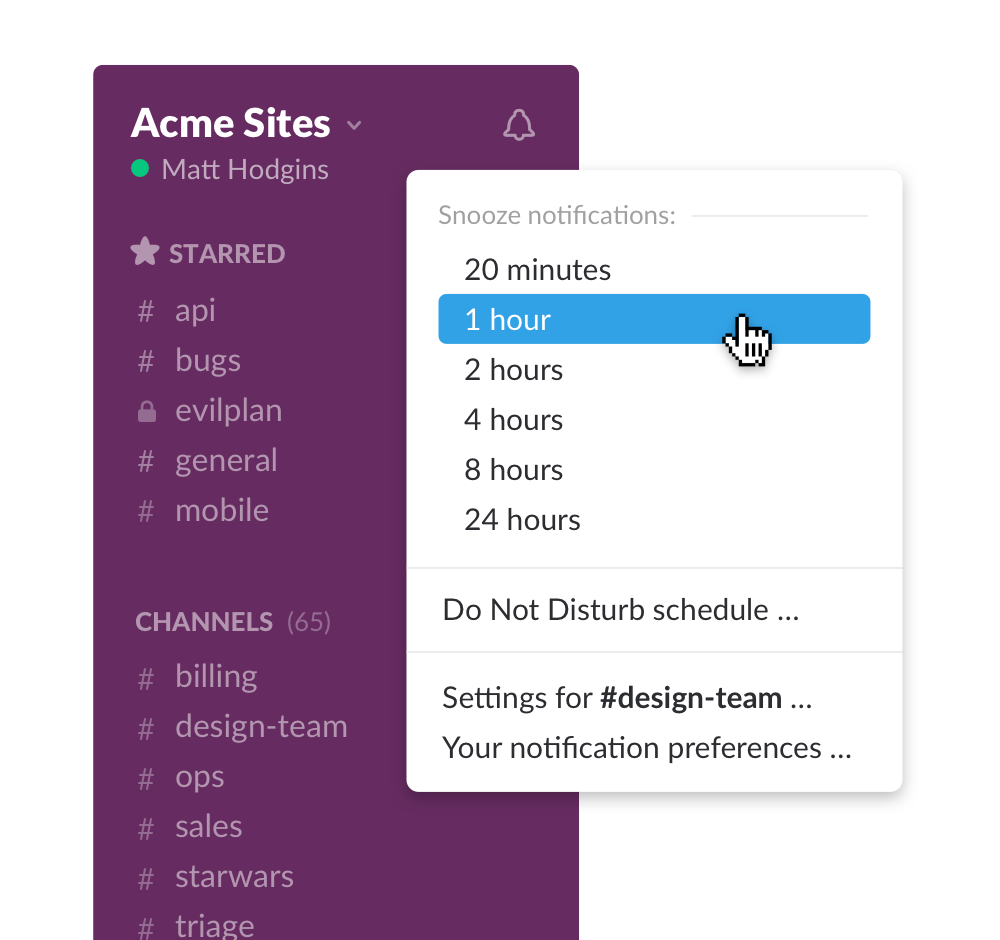1000x940 pixels.
Task: Open the design-team channel
Action: click(x=261, y=726)
